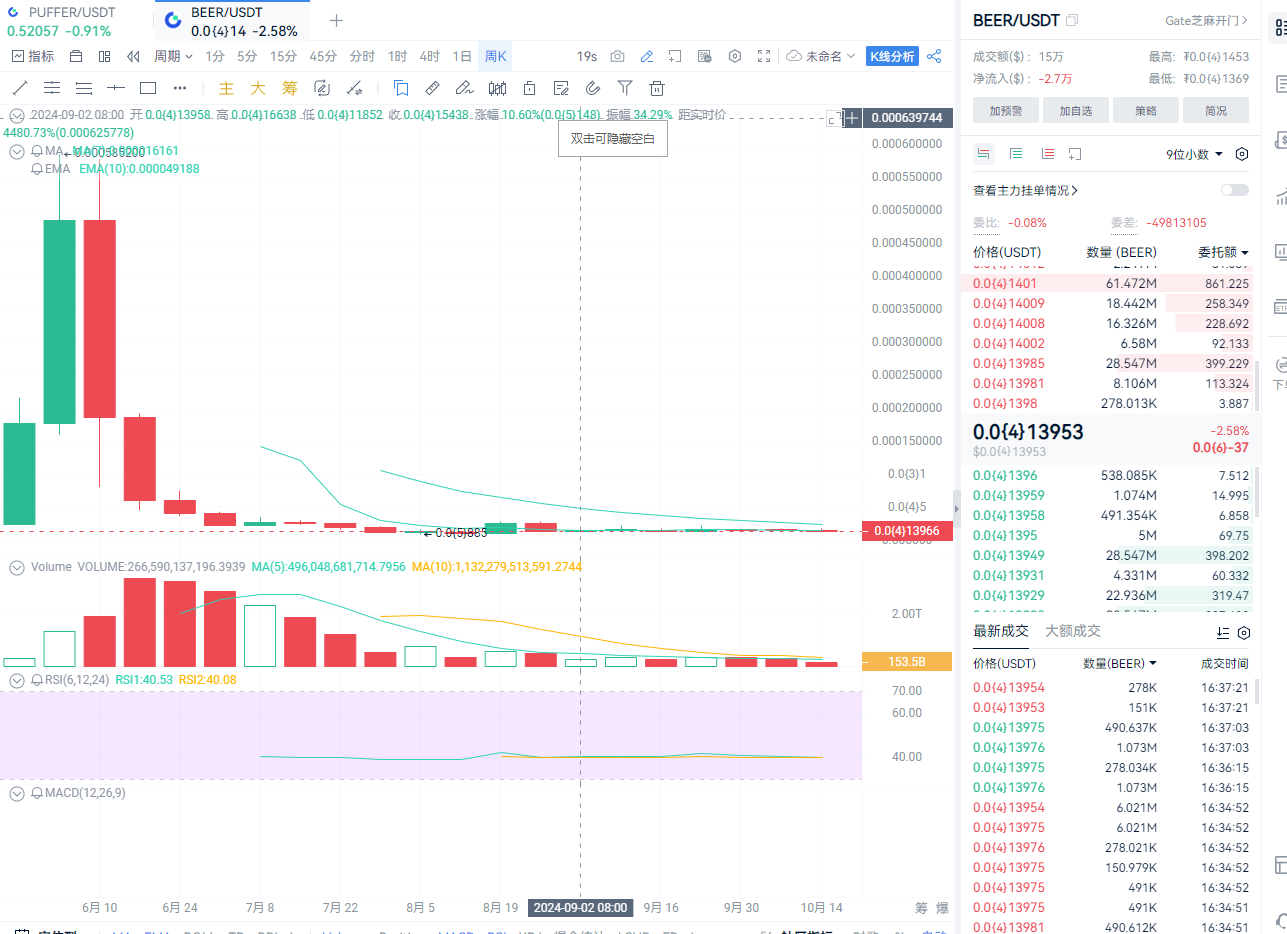Click the 主 marker icon
This screenshot has width=1287, height=934.
(226, 88)
